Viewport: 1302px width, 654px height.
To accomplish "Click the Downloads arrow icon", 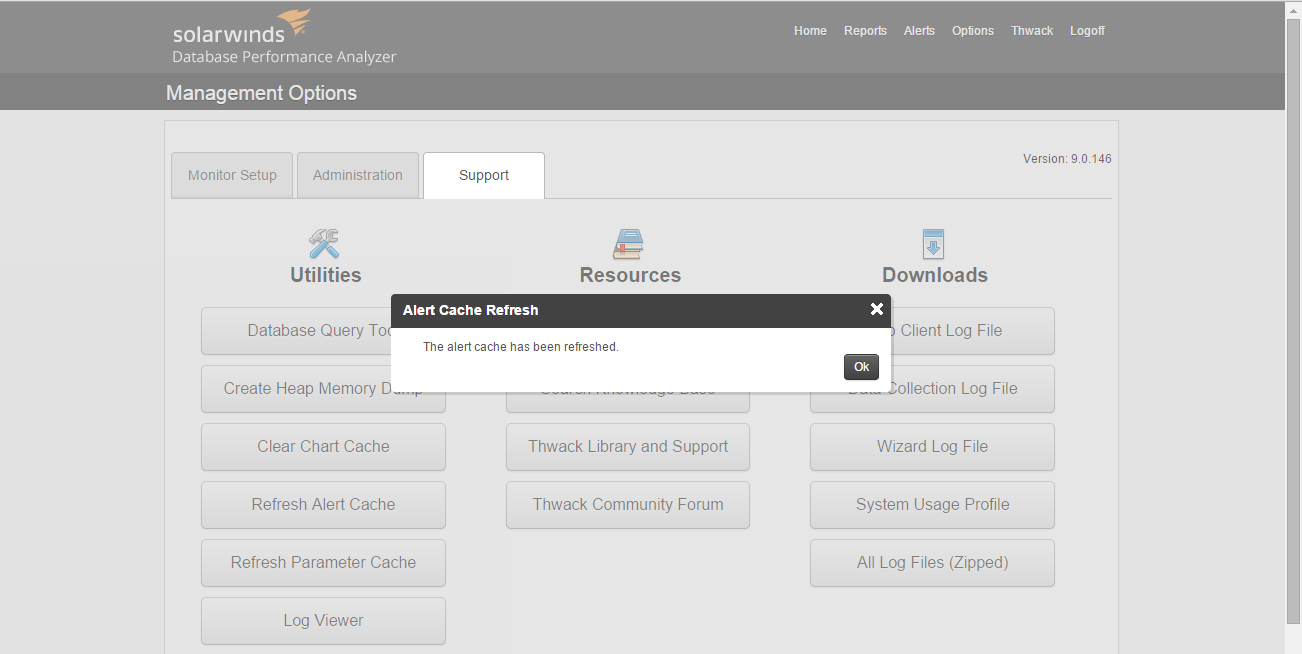I will (x=933, y=244).
